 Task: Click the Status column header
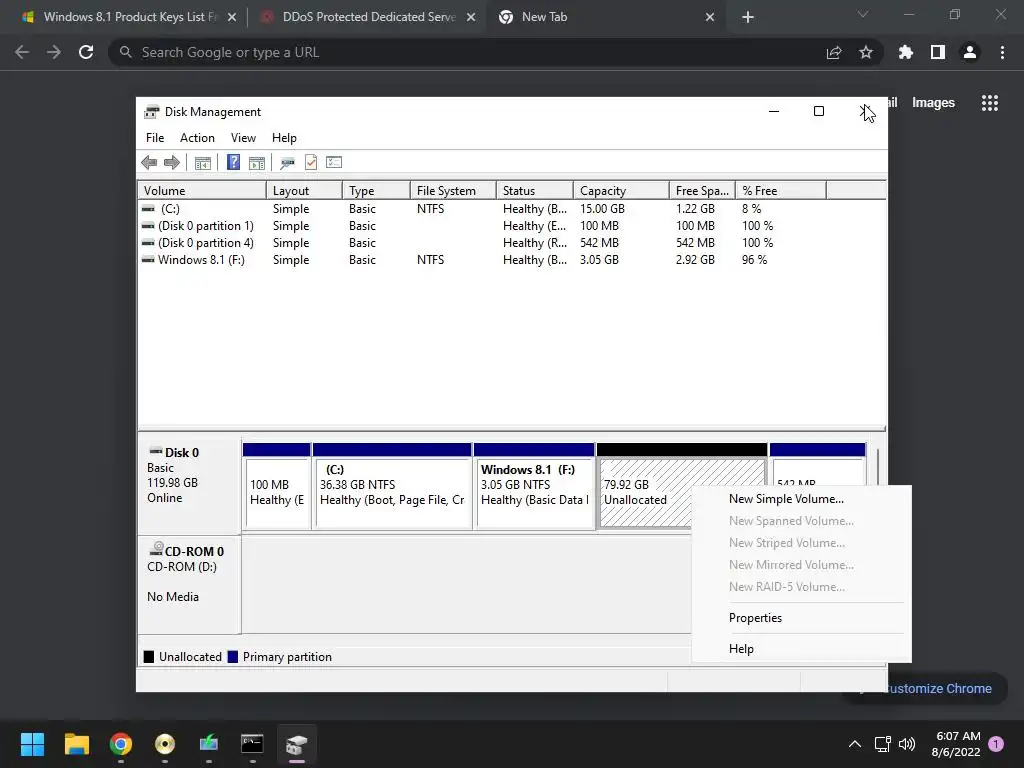(x=535, y=191)
